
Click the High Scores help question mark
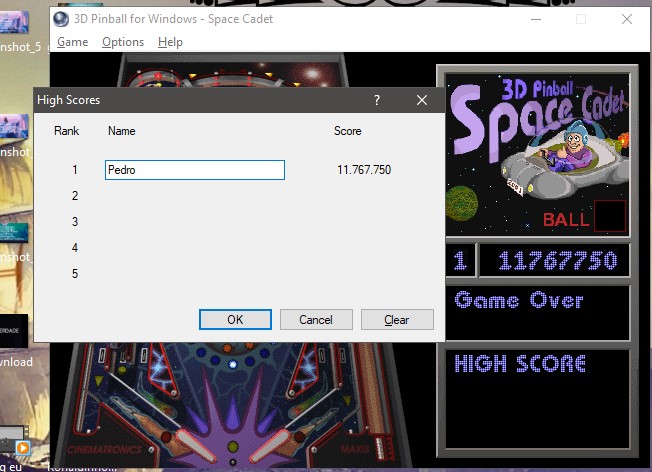click(x=377, y=100)
